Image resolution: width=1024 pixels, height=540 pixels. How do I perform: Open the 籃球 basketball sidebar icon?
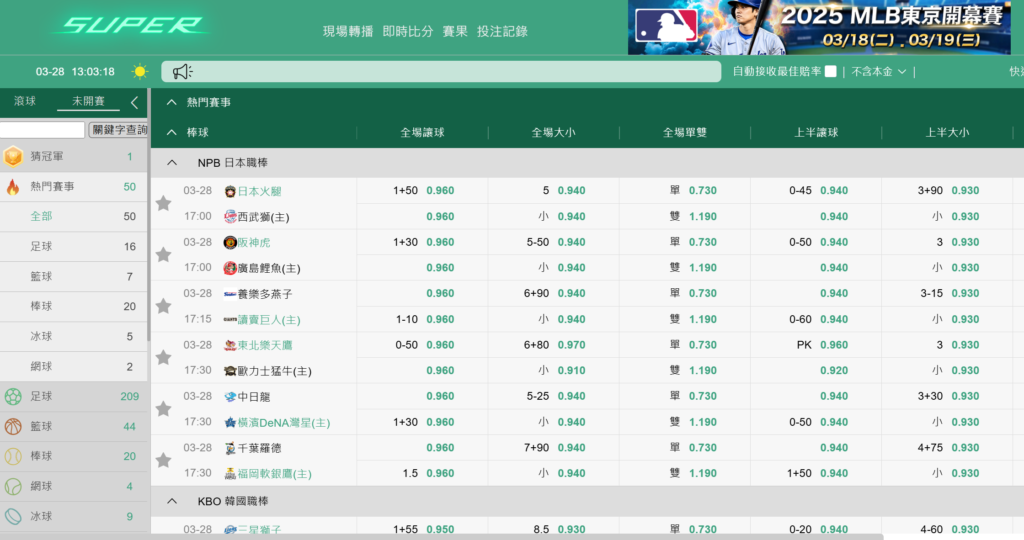(13, 427)
